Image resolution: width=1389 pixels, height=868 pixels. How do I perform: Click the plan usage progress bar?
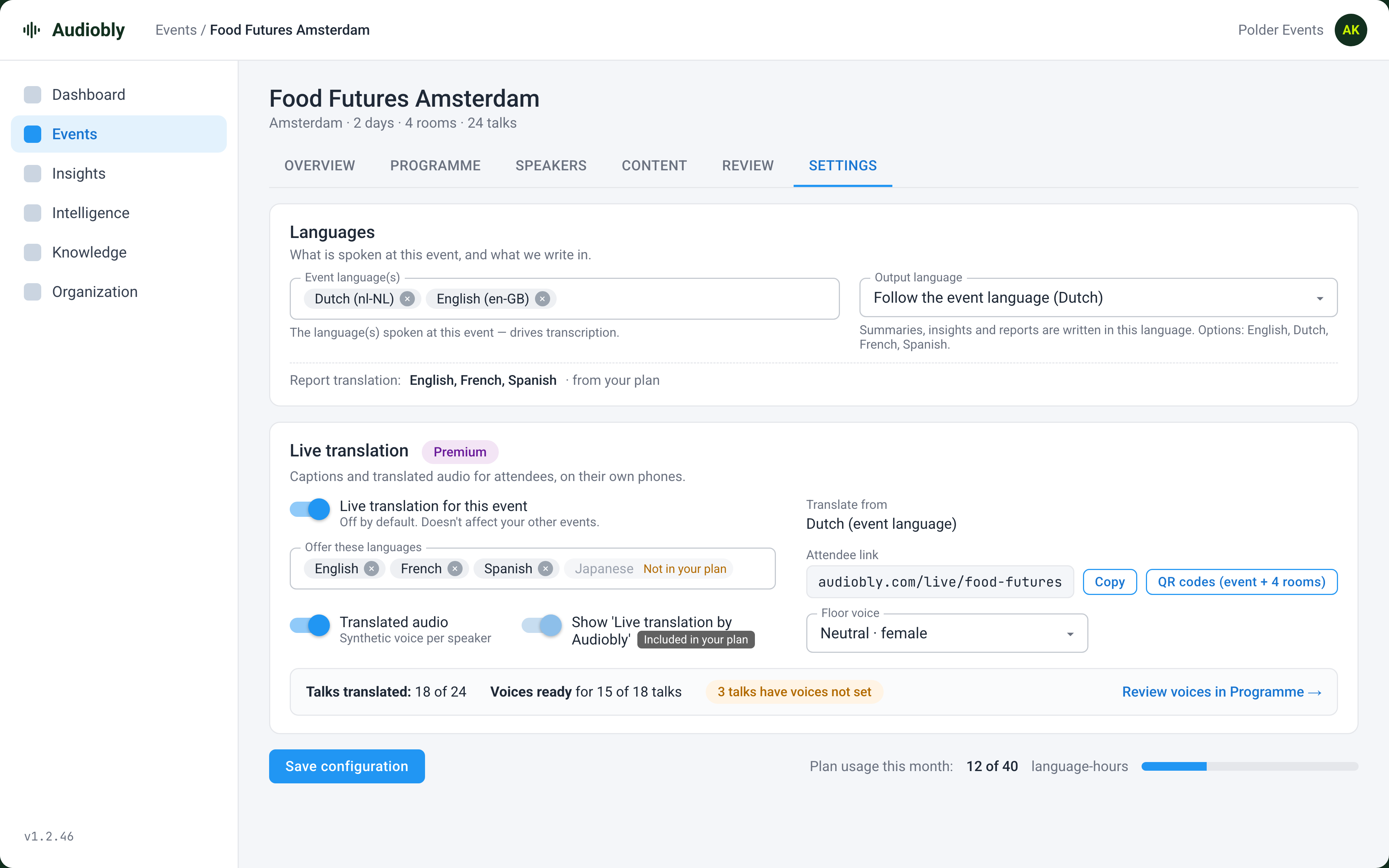(x=1249, y=766)
